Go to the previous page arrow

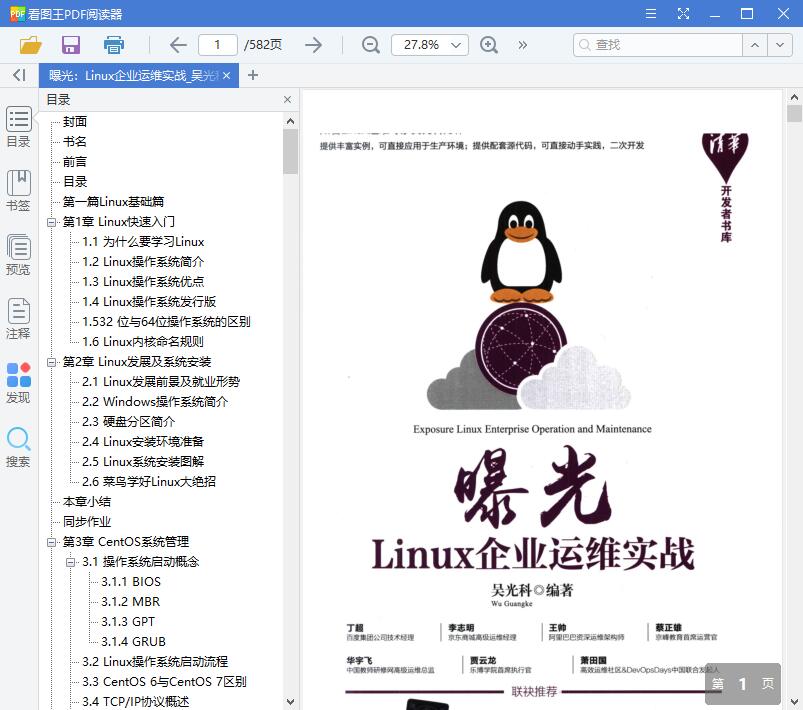178,45
